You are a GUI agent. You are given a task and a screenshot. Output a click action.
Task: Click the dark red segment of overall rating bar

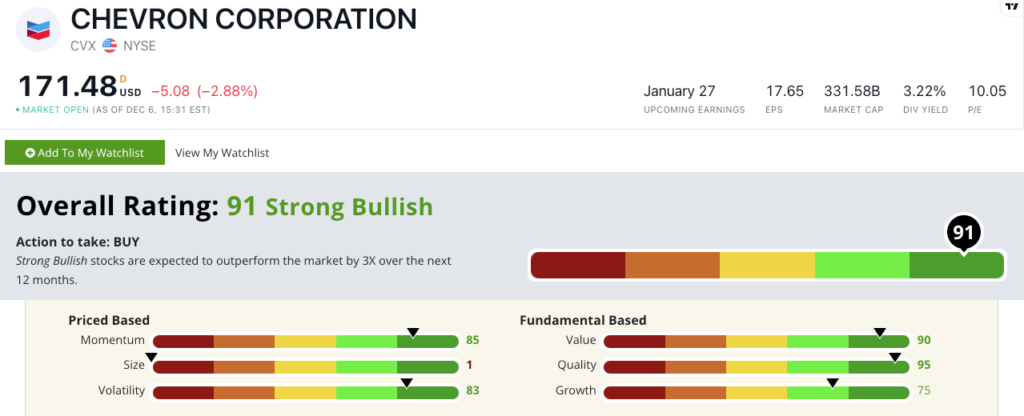[x=577, y=265]
